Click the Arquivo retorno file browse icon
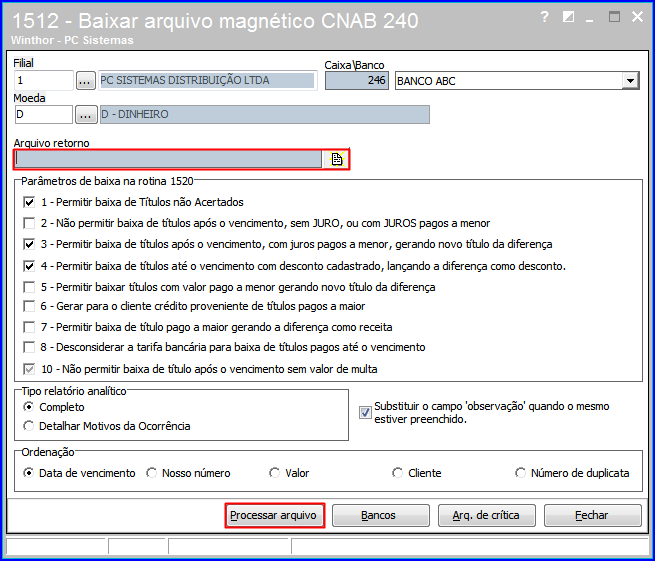 coord(336,159)
